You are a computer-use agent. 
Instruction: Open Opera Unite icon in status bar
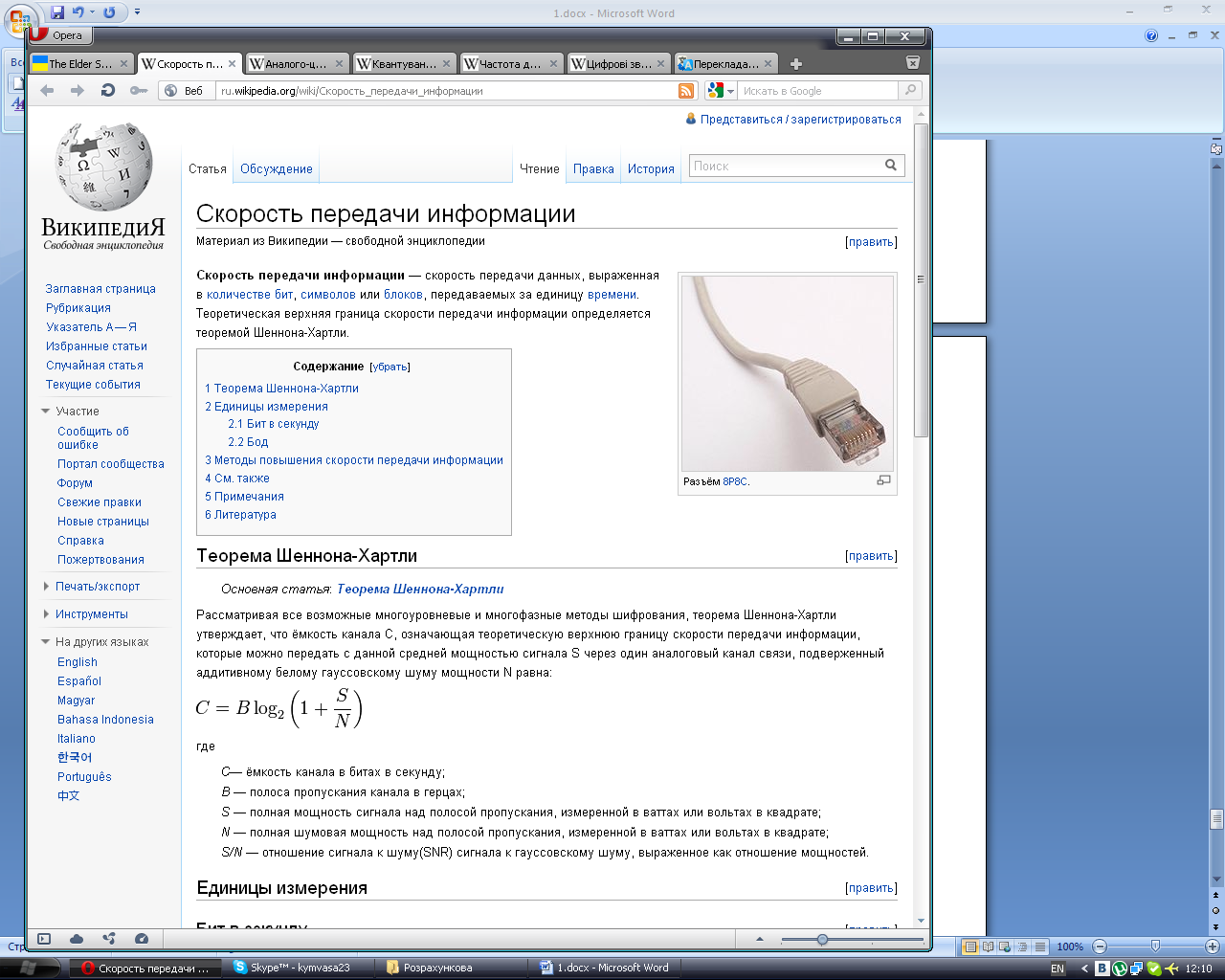click(x=109, y=939)
